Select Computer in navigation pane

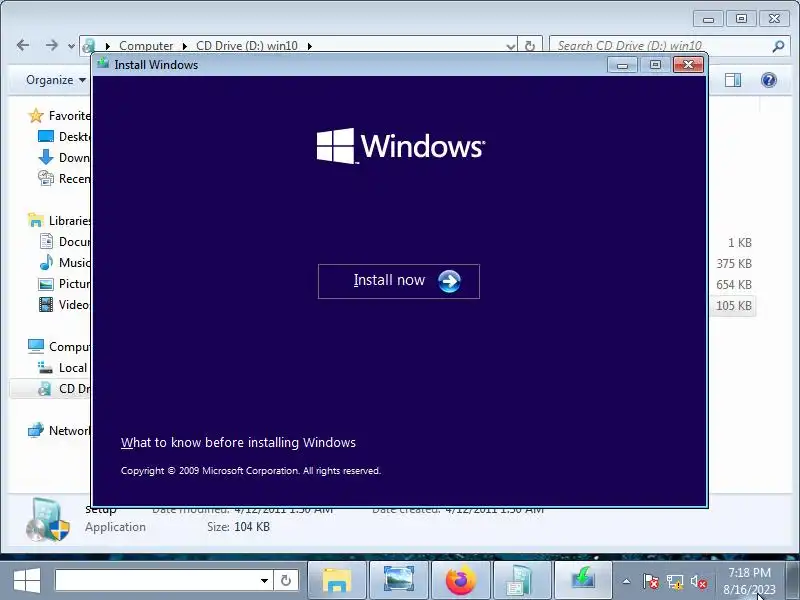60,346
